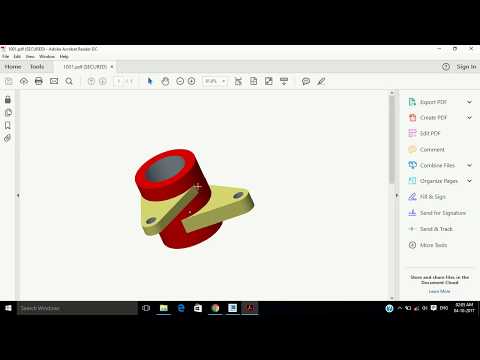Open the Help menu

pyautogui.click(x=64, y=56)
